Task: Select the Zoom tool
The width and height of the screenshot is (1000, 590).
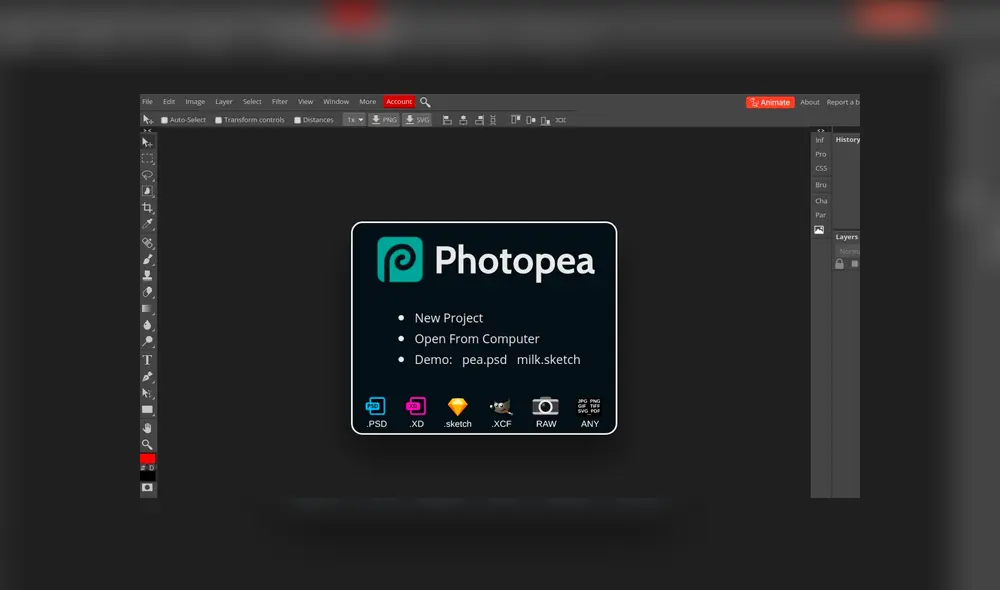Action: pos(147,444)
